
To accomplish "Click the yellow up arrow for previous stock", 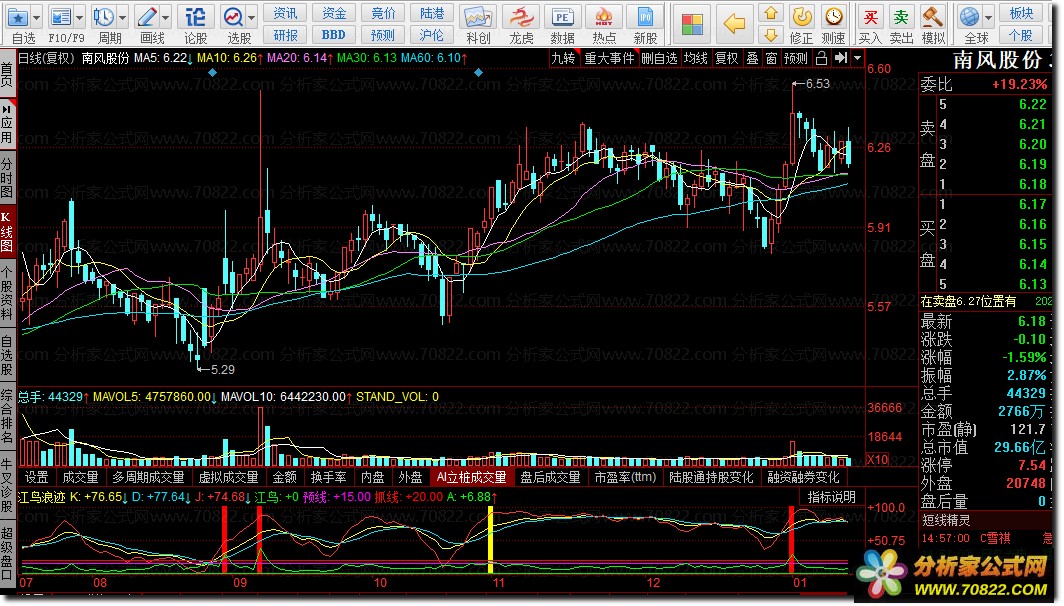I will pos(770,13).
